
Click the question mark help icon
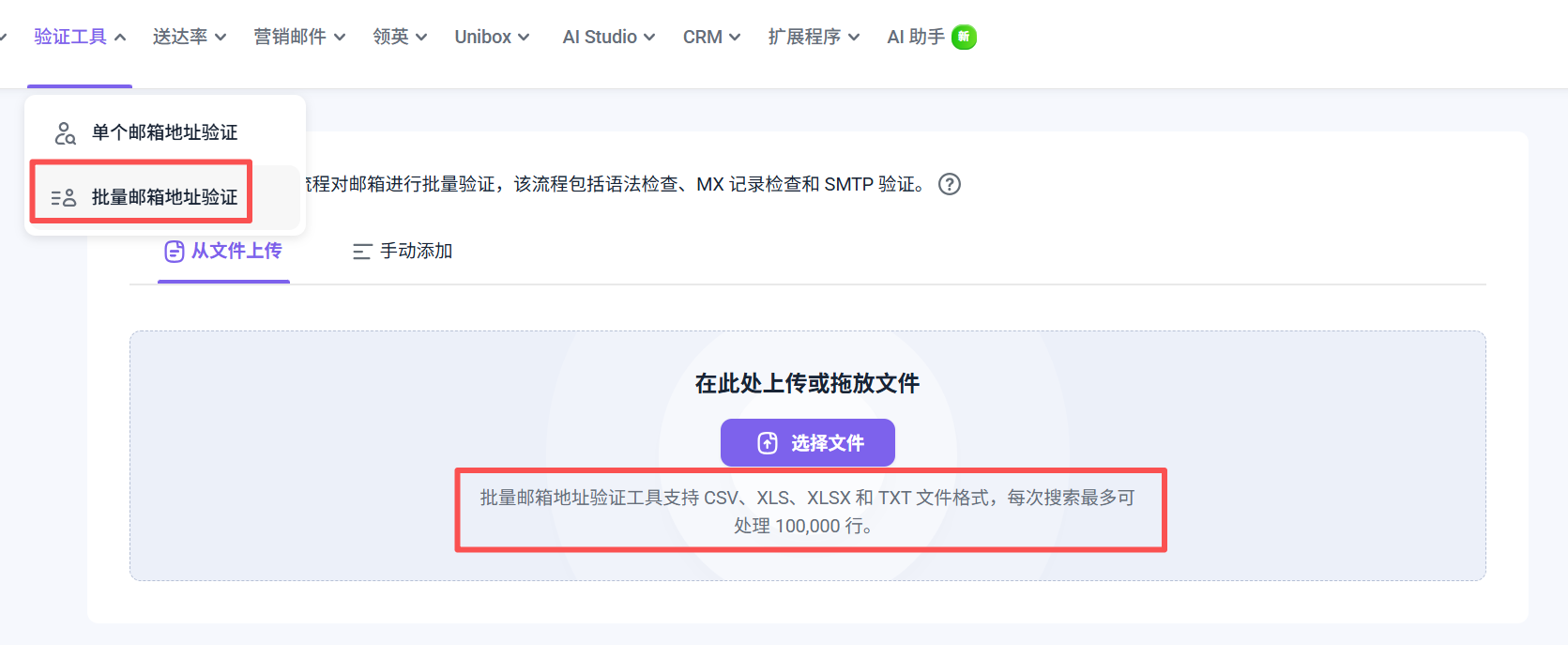pyautogui.click(x=950, y=184)
